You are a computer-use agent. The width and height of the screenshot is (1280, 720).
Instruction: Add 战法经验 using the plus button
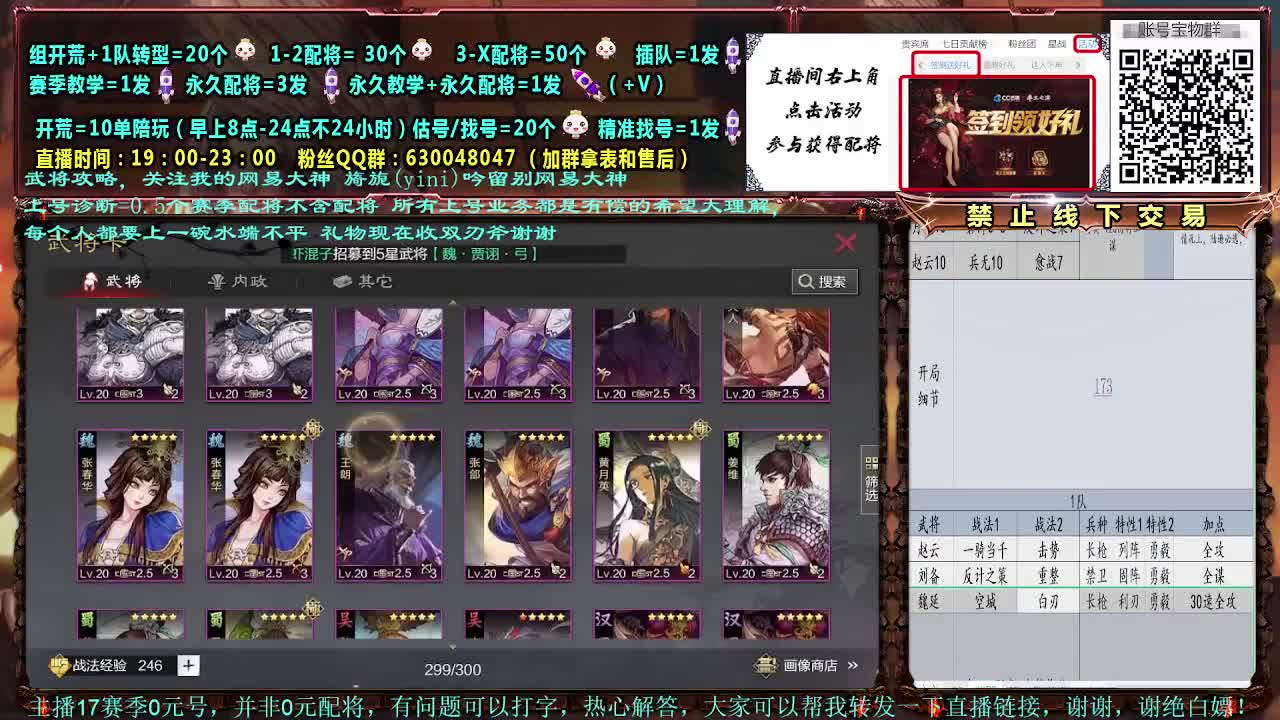coord(188,665)
